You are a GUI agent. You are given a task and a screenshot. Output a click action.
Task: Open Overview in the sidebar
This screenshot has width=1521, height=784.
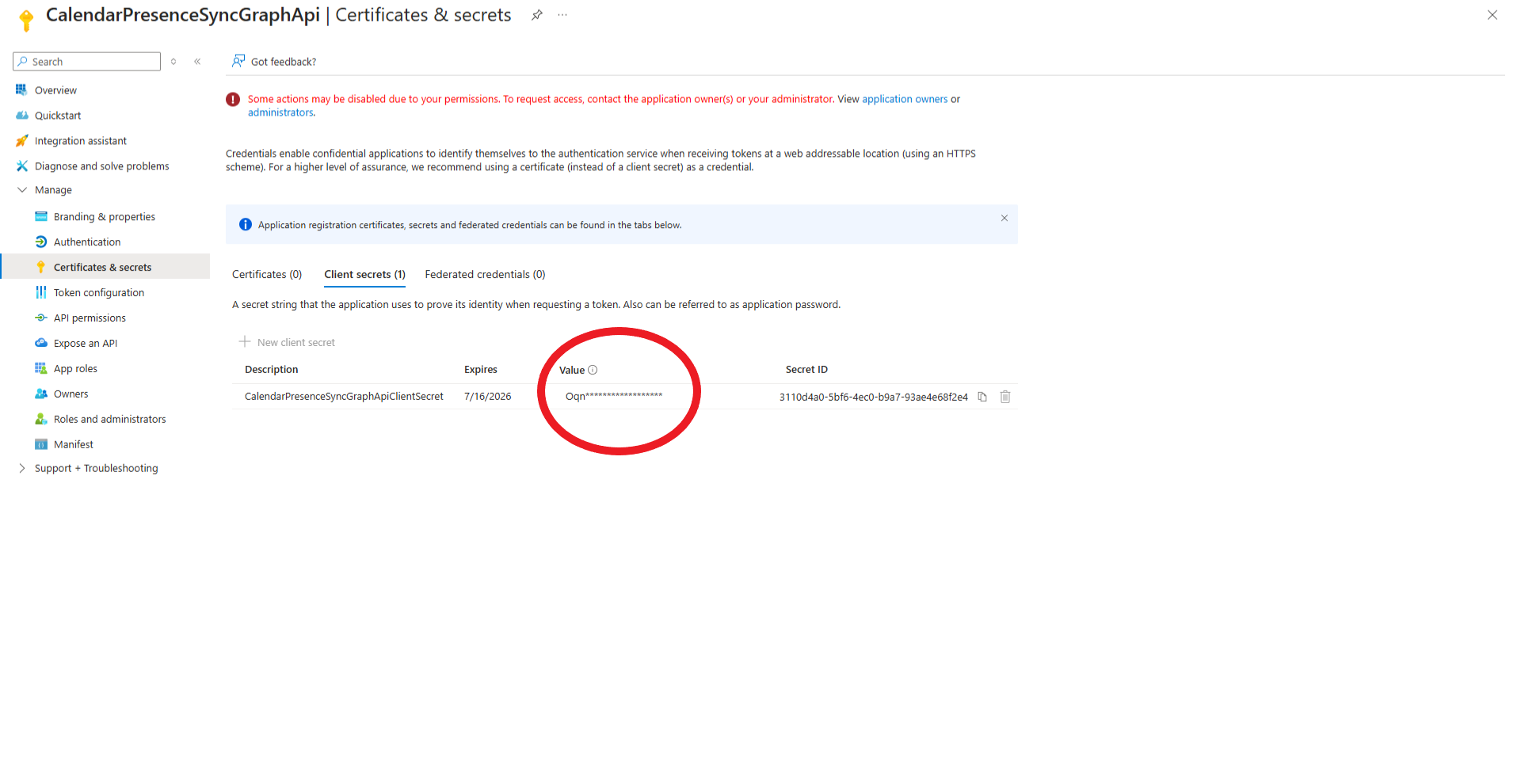[55, 90]
